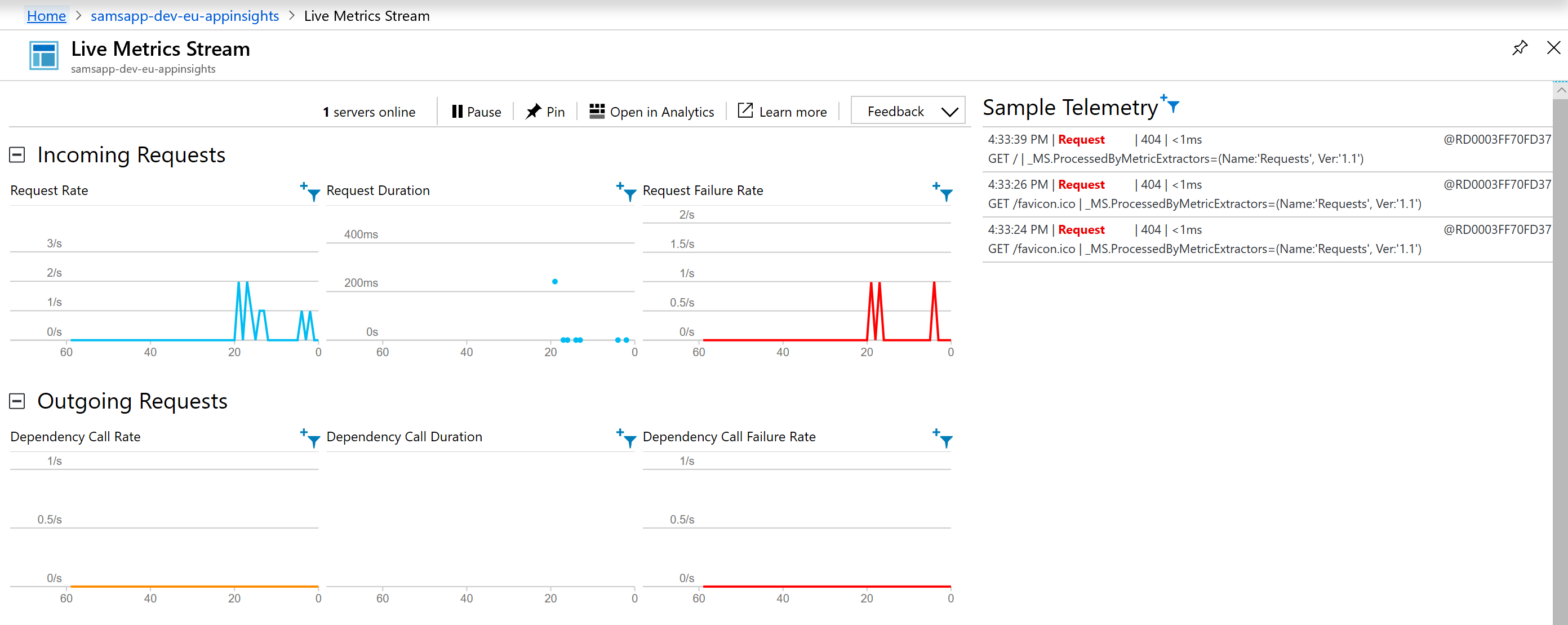Click the scrollbar up arrow

point(1561,90)
